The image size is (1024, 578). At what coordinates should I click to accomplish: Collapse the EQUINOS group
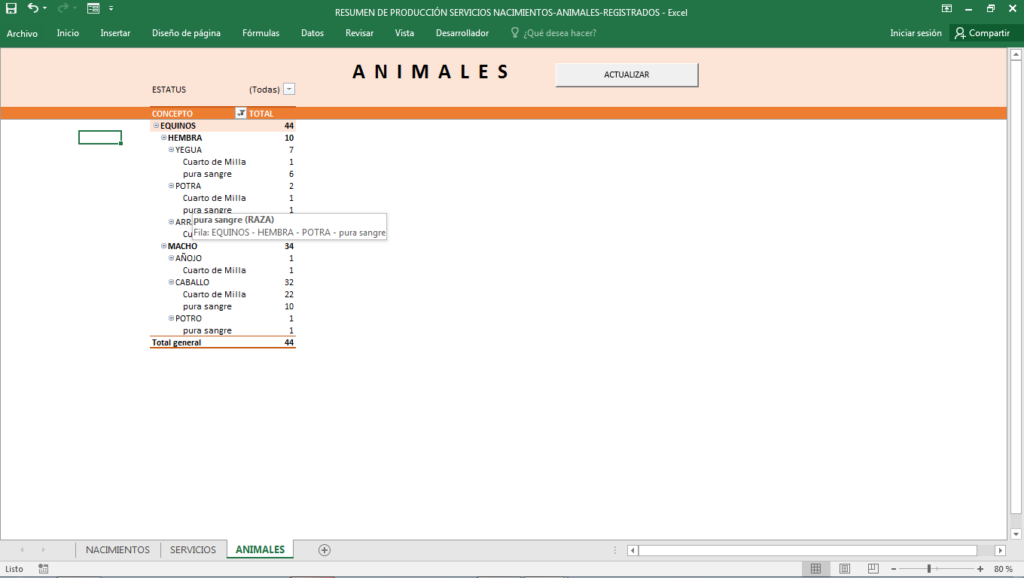tap(156, 125)
